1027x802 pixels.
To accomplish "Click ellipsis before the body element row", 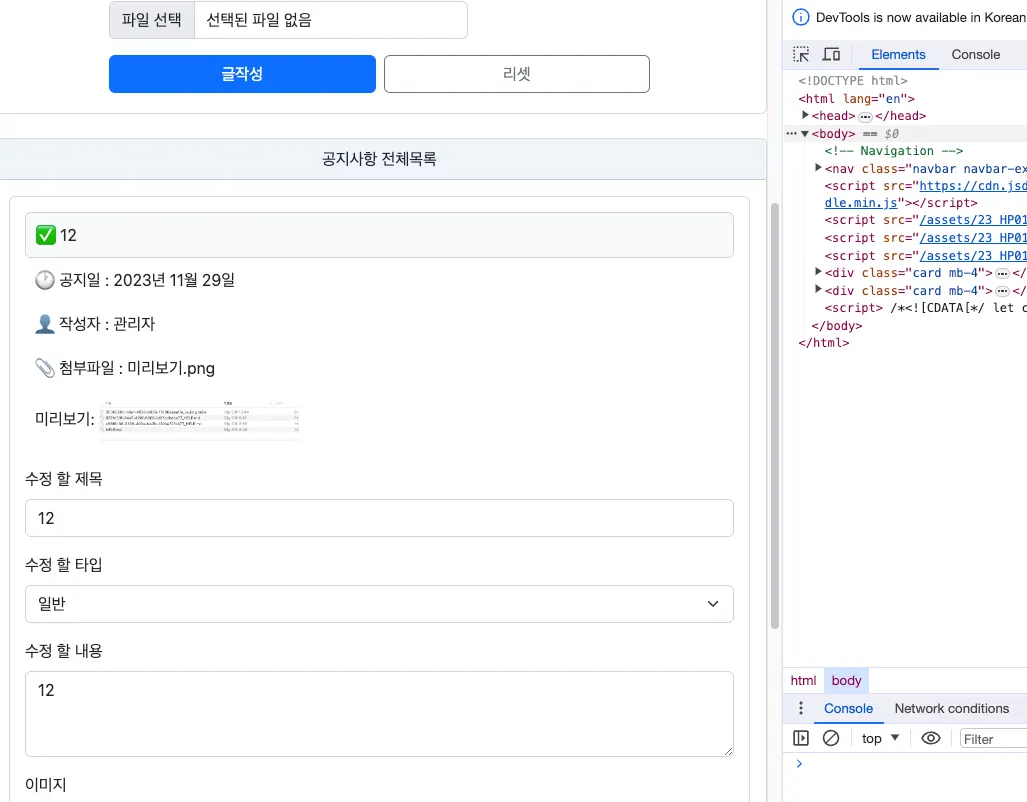I will coord(791,134).
